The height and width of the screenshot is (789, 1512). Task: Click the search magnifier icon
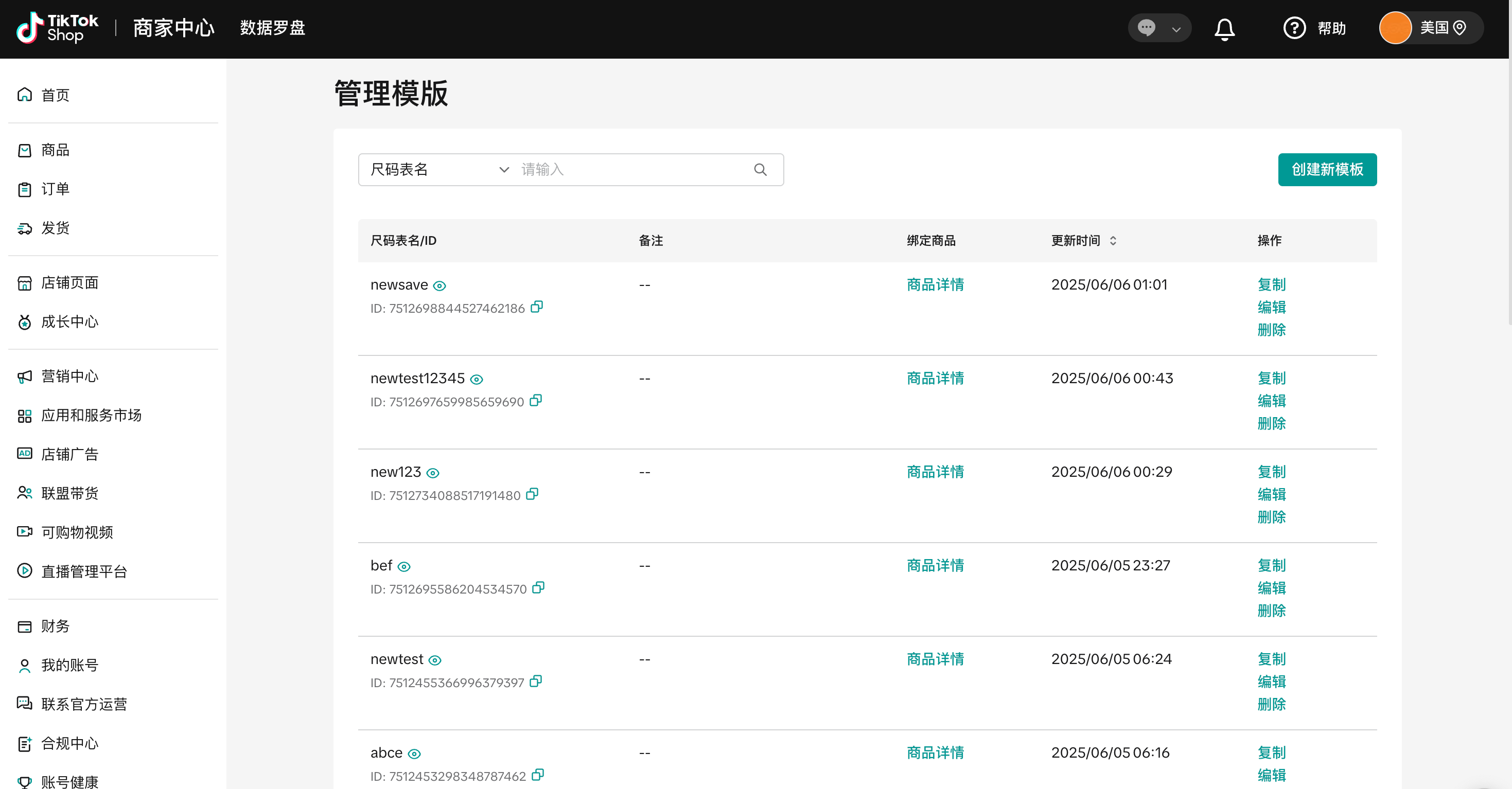click(760, 170)
